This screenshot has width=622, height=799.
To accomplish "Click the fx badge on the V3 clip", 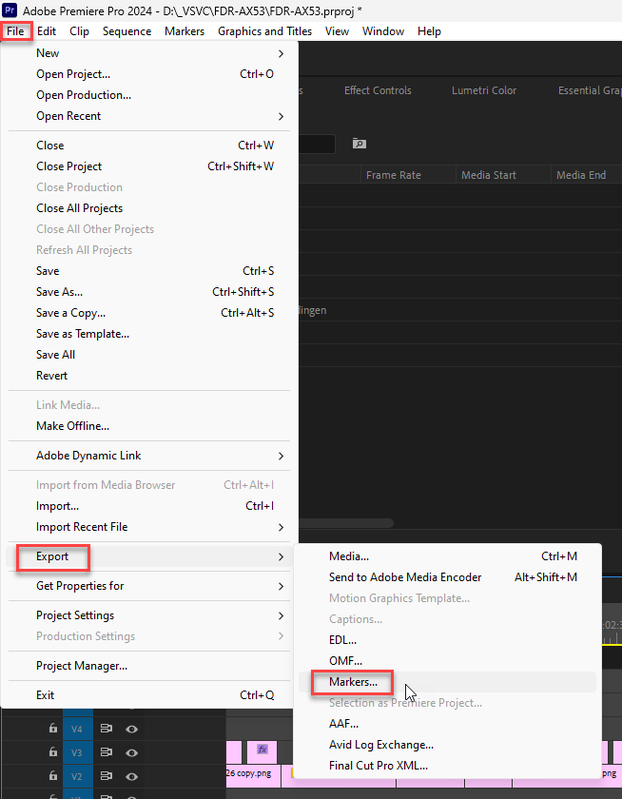I will 262,749.
